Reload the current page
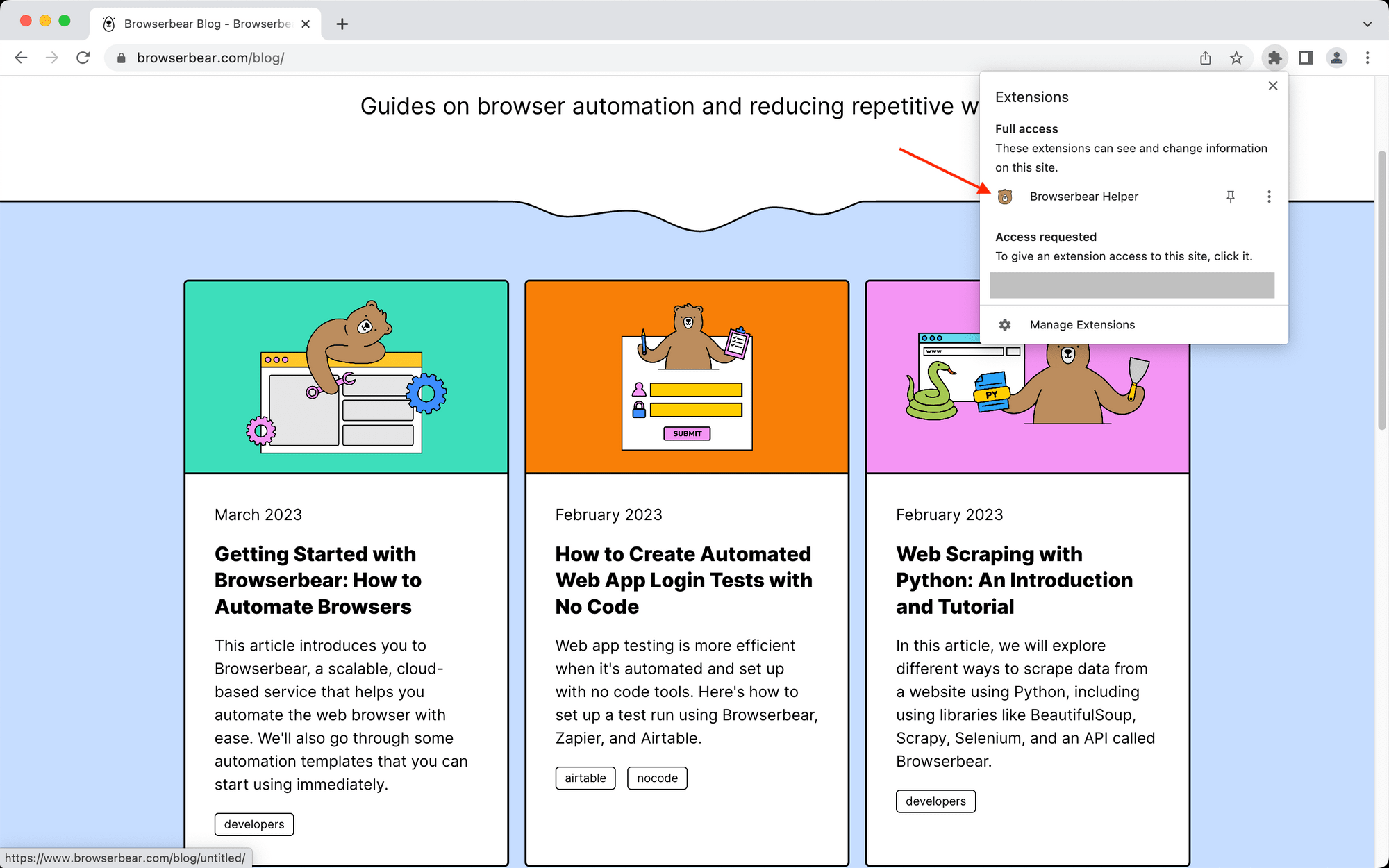Viewport: 1389px width, 868px height. pyautogui.click(x=83, y=58)
